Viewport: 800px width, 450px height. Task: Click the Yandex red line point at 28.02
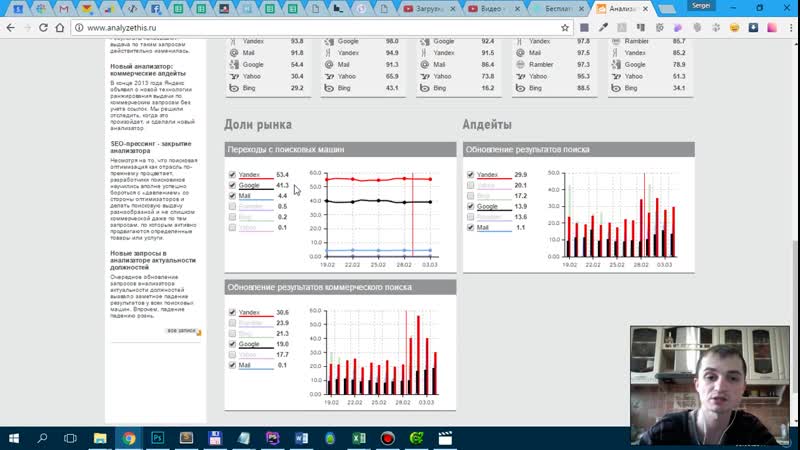tap(405, 179)
